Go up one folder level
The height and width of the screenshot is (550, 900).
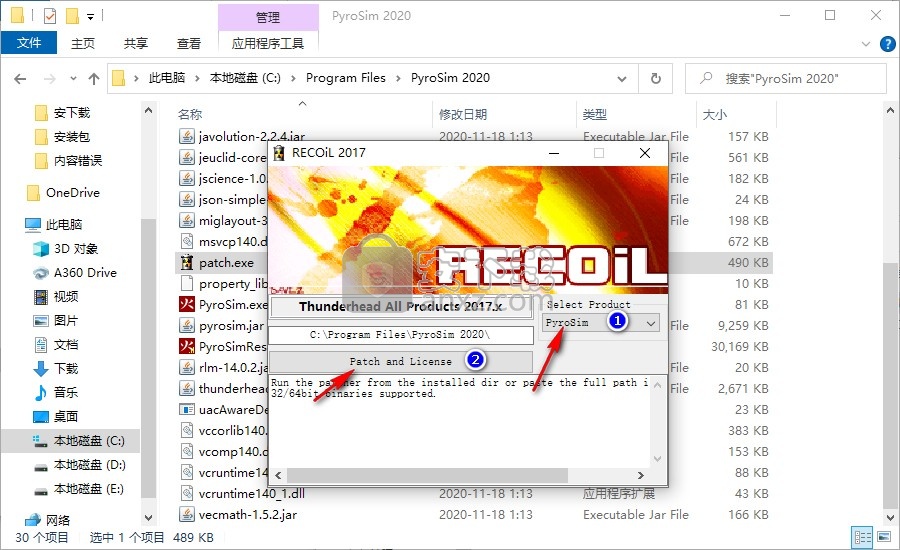(x=94, y=79)
